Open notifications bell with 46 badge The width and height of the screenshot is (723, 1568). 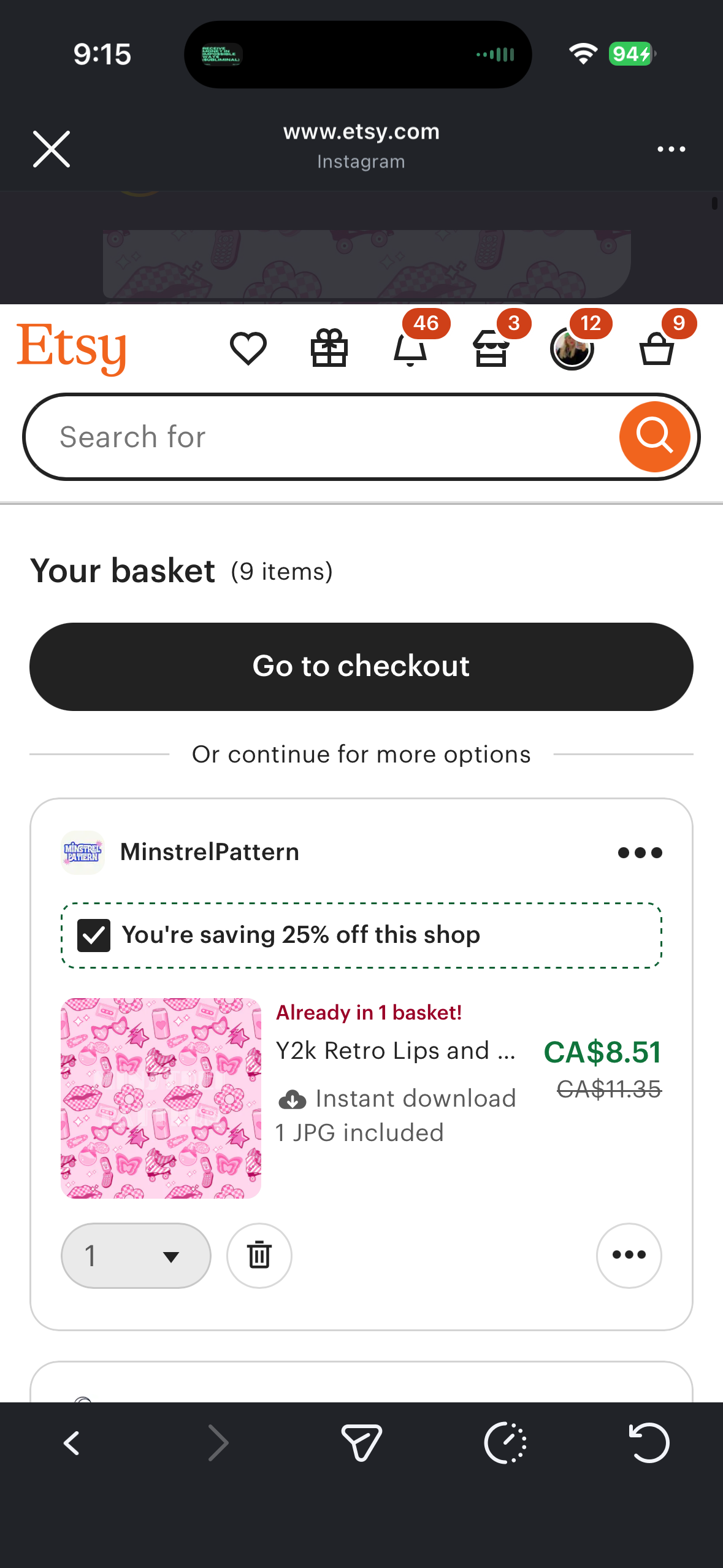[x=410, y=348]
